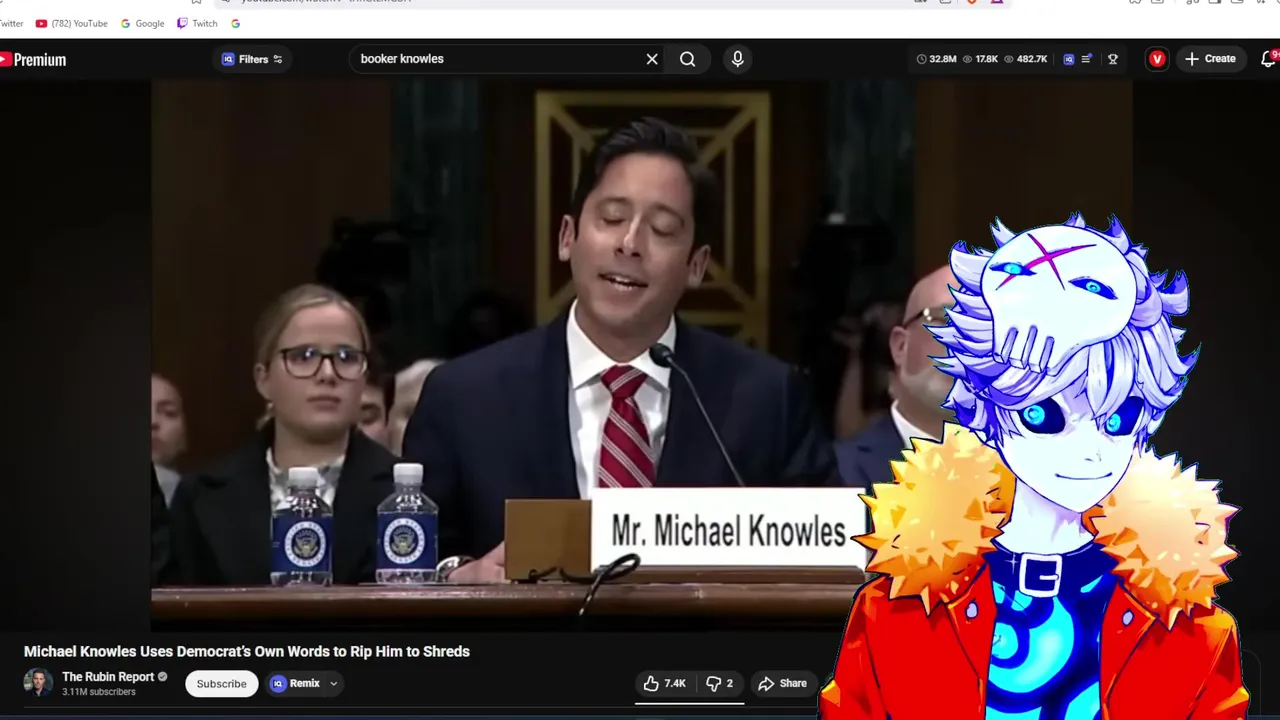Expand the Remix dropdown arrow
Image resolution: width=1280 pixels, height=720 pixels.
click(334, 684)
